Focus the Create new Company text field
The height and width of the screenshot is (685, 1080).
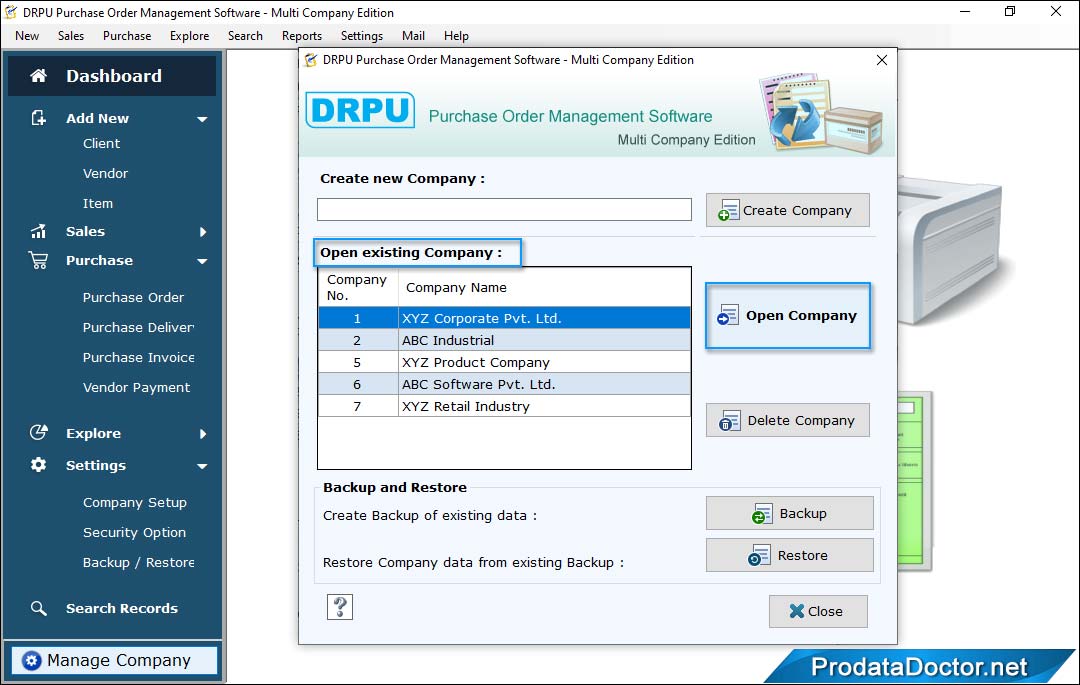point(504,209)
